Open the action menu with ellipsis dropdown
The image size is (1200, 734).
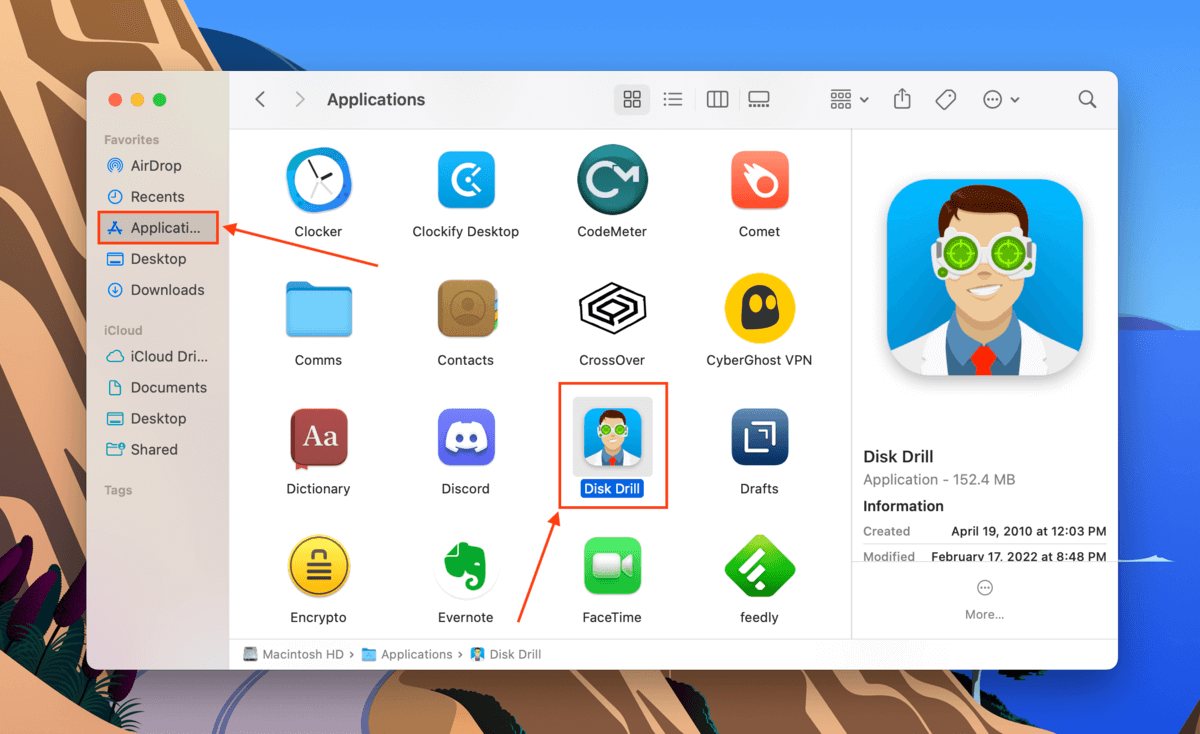[1001, 99]
